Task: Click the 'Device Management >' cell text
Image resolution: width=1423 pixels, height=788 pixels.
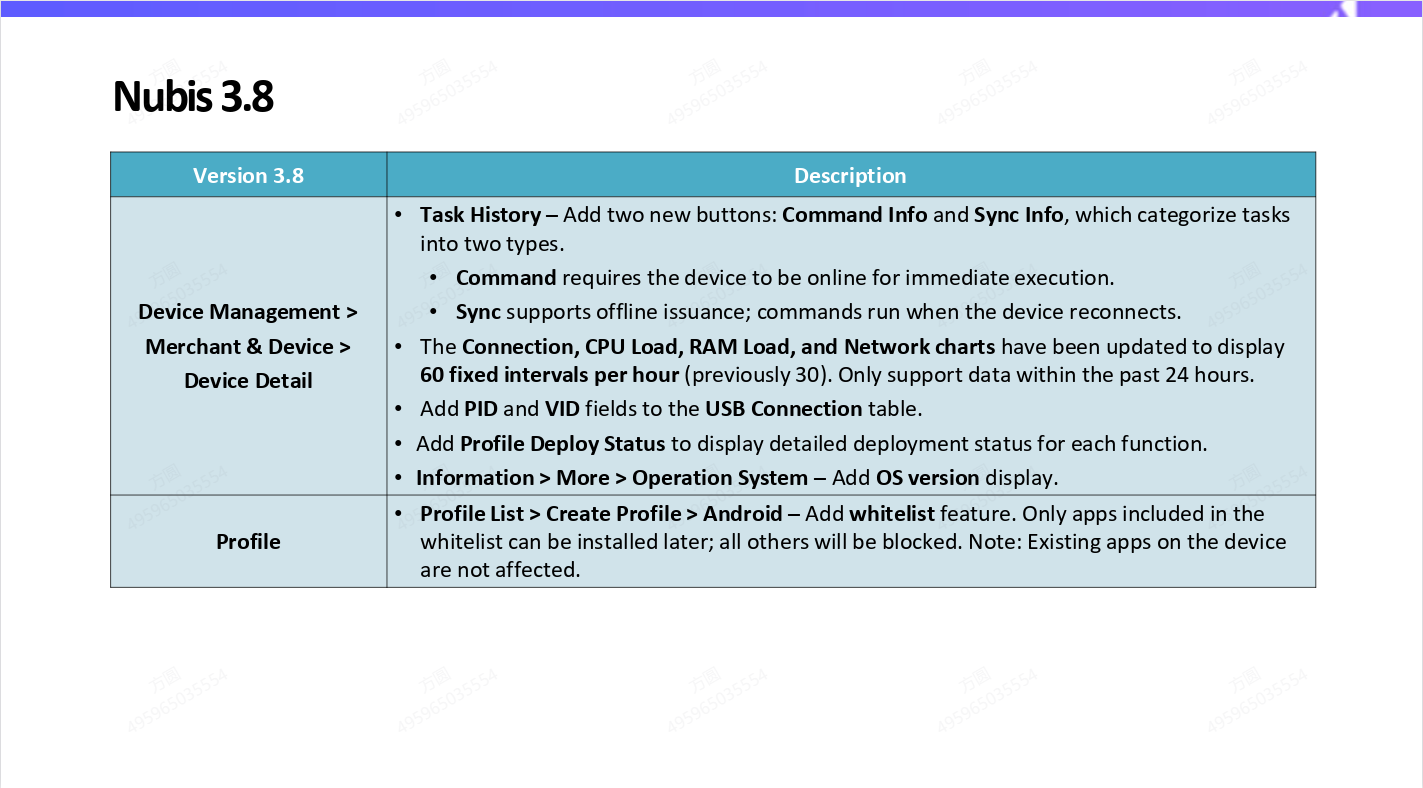Action: coord(248,312)
